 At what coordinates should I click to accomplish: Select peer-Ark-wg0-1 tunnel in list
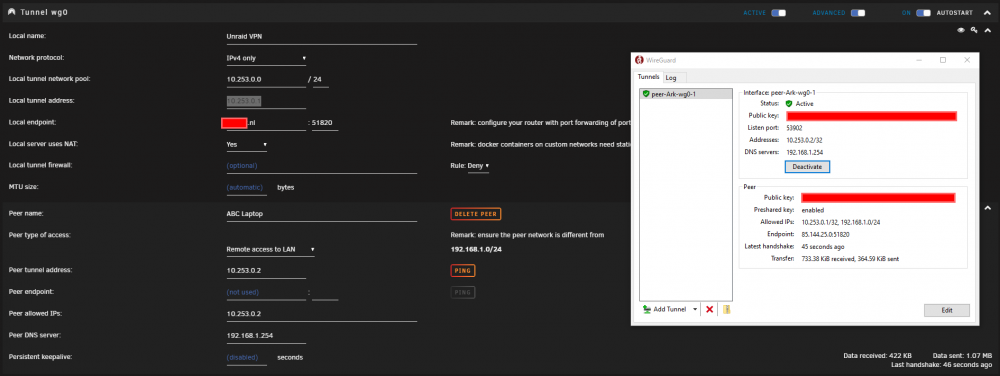click(x=686, y=94)
